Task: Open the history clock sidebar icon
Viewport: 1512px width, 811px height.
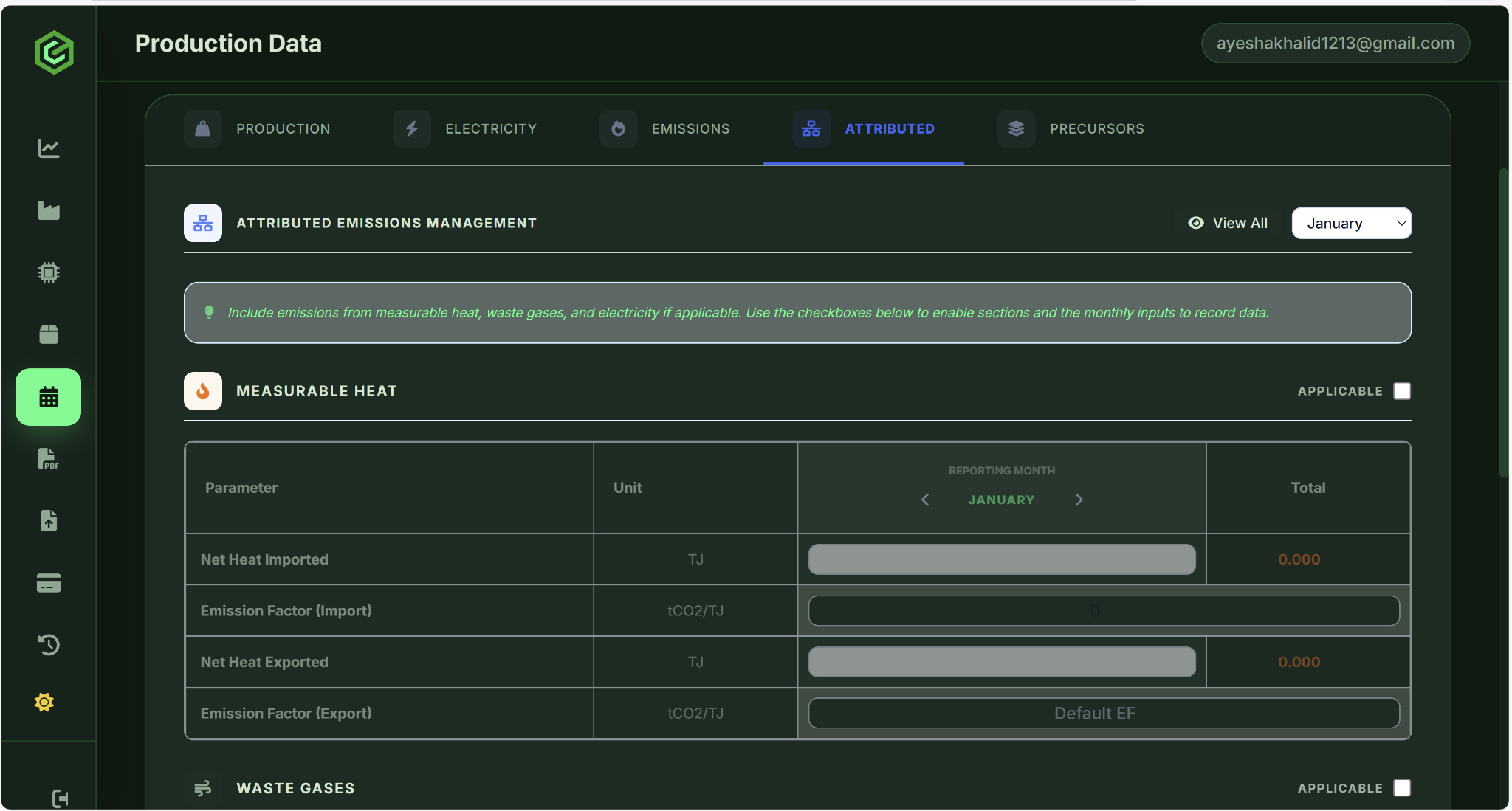Action: (49, 645)
